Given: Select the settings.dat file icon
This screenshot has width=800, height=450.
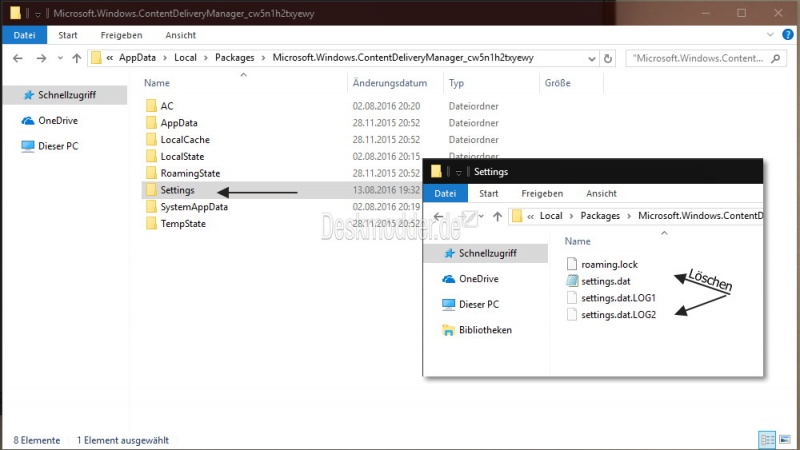Looking at the screenshot, I should point(571,281).
